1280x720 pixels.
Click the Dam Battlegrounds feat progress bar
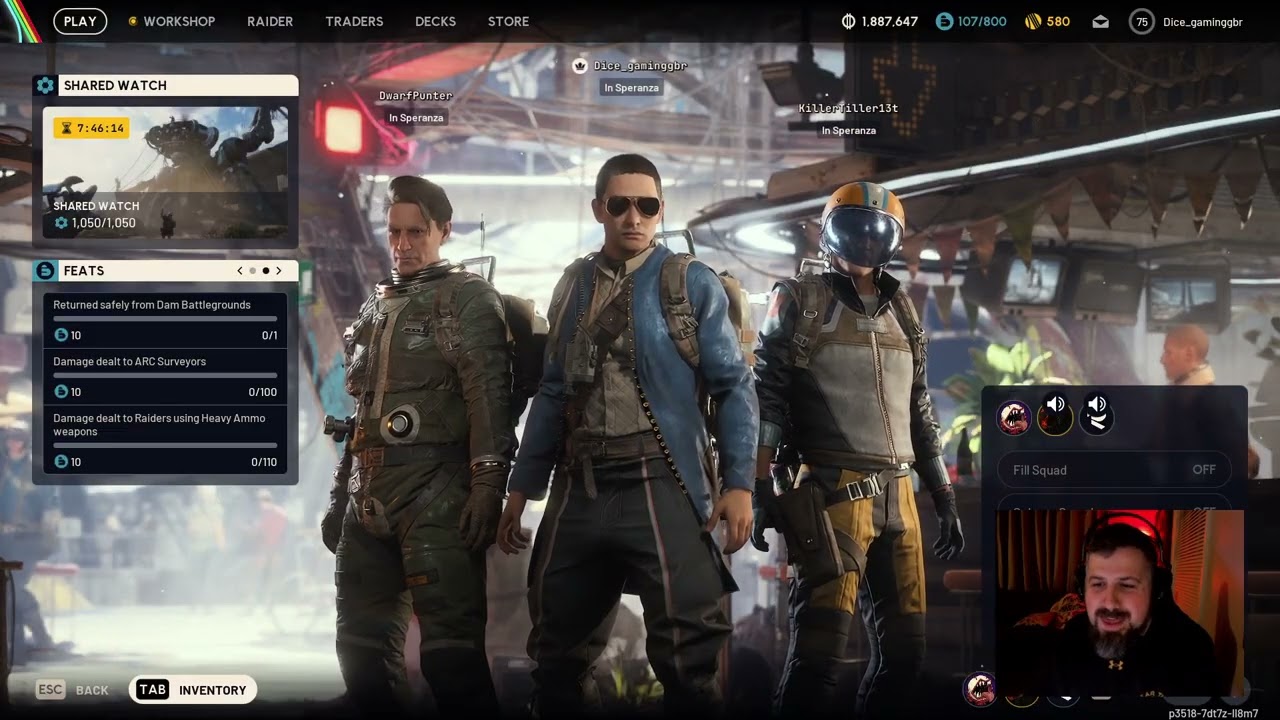click(x=165, y=319)
